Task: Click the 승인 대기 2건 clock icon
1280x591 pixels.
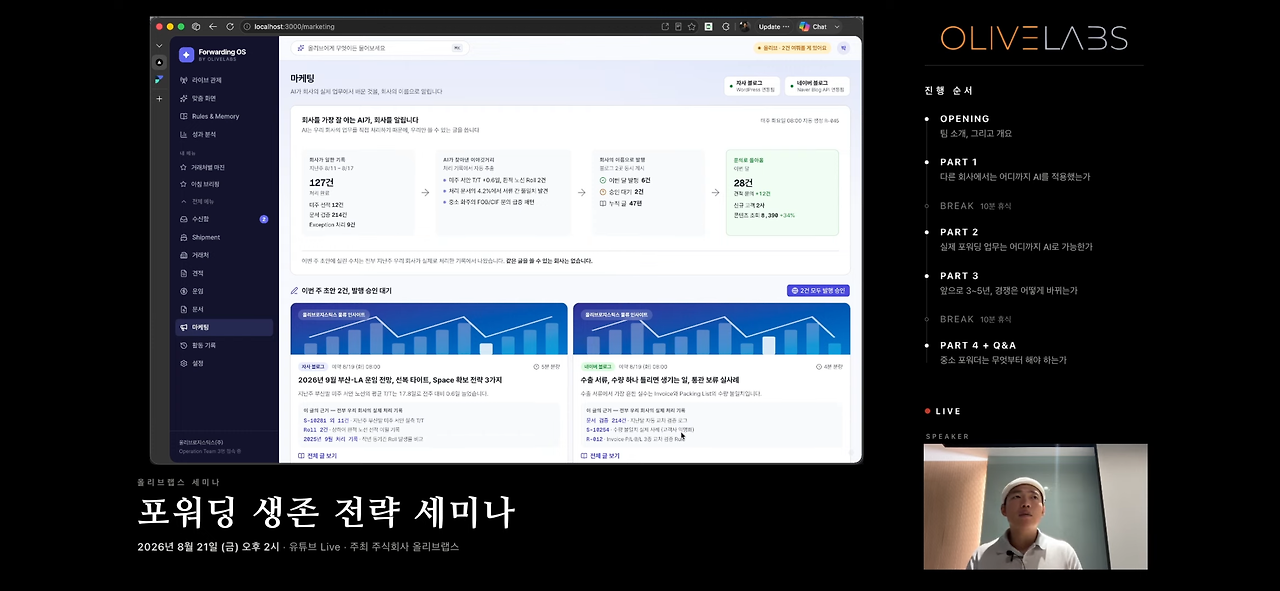Action: click(x=602, y=191)
